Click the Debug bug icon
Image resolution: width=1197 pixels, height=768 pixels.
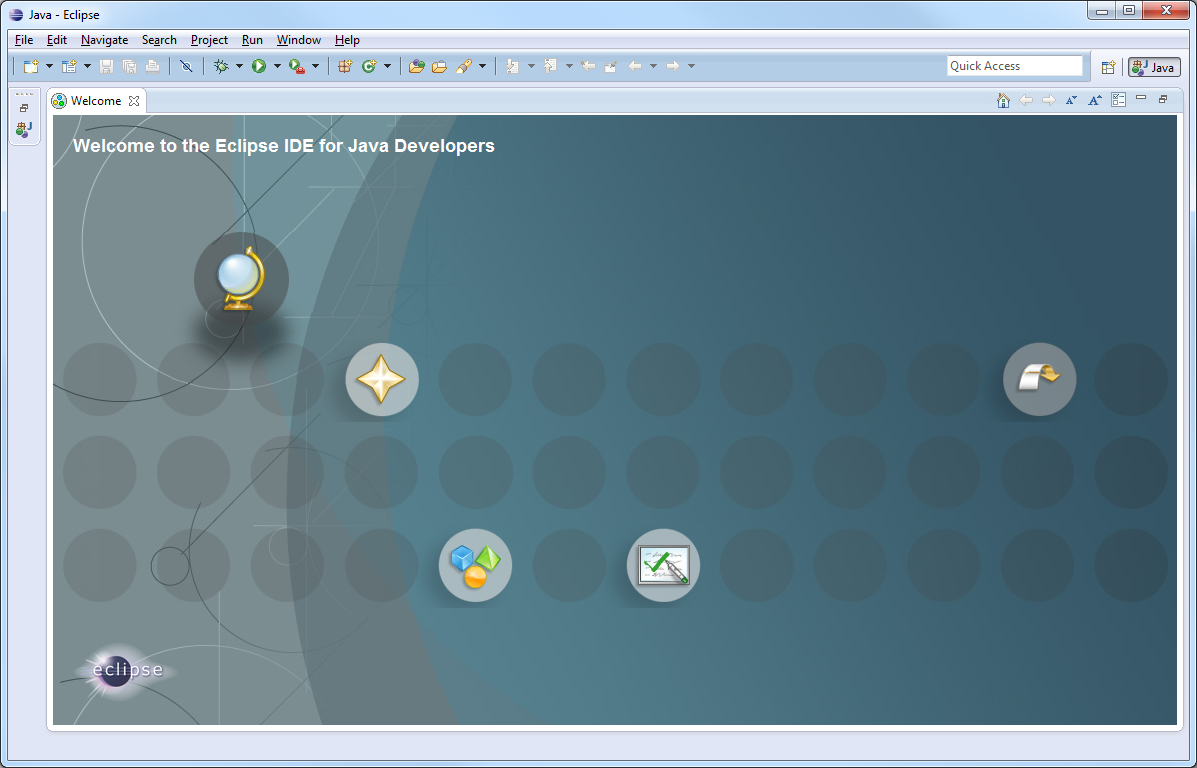[x=221, y=66]
